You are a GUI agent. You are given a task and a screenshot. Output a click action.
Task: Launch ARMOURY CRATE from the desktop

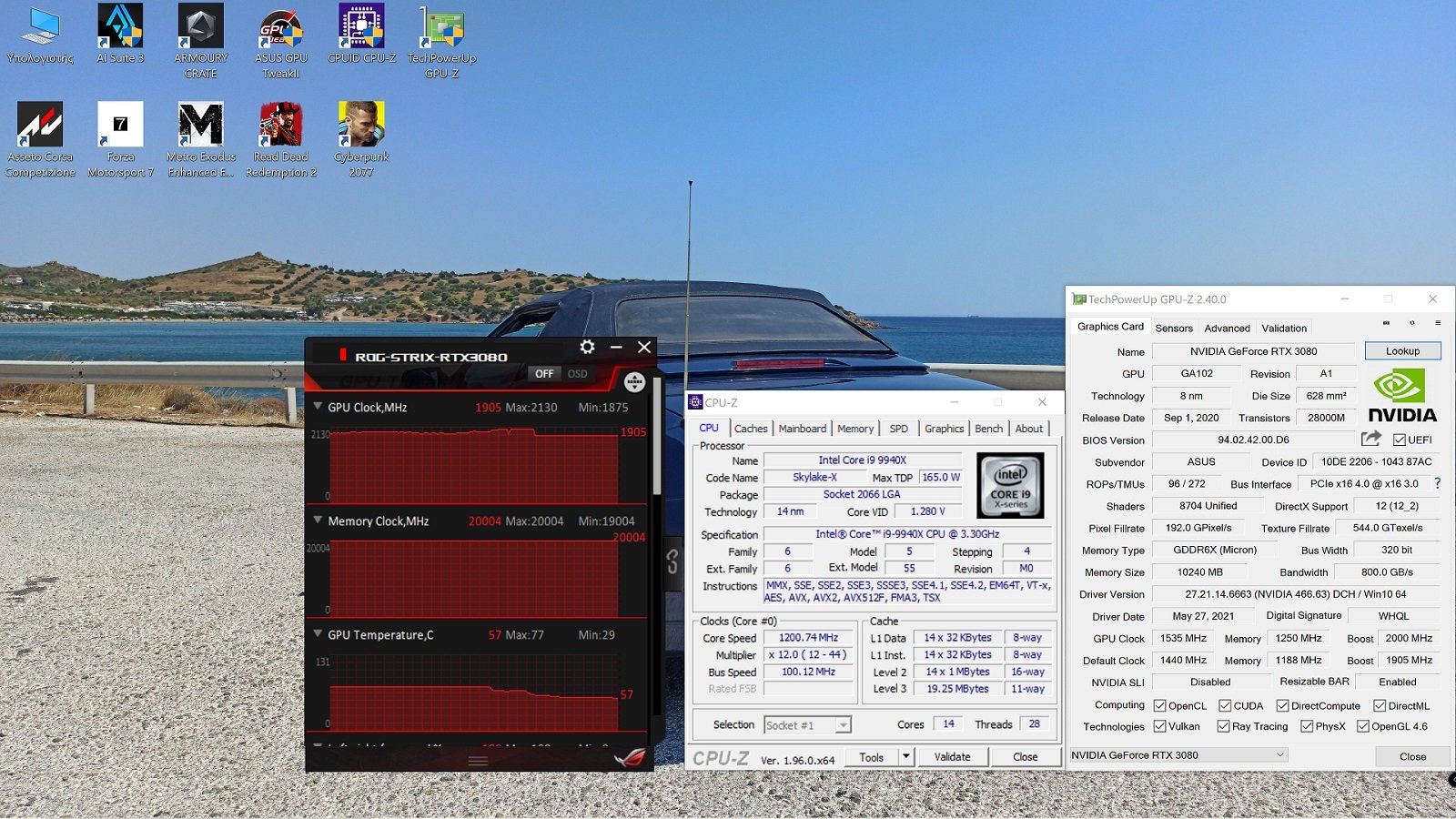(201, 41)
